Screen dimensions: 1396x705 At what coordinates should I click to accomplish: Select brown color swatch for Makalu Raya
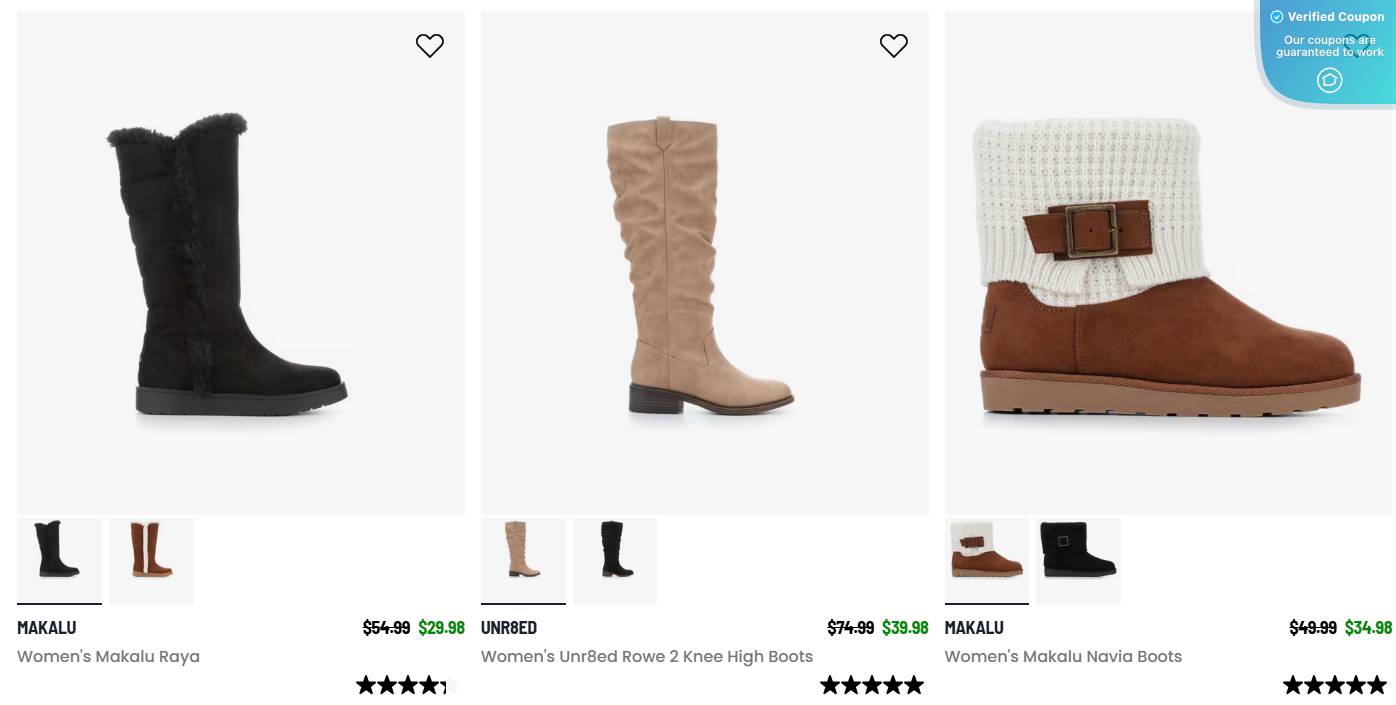(x=151, y=560)
